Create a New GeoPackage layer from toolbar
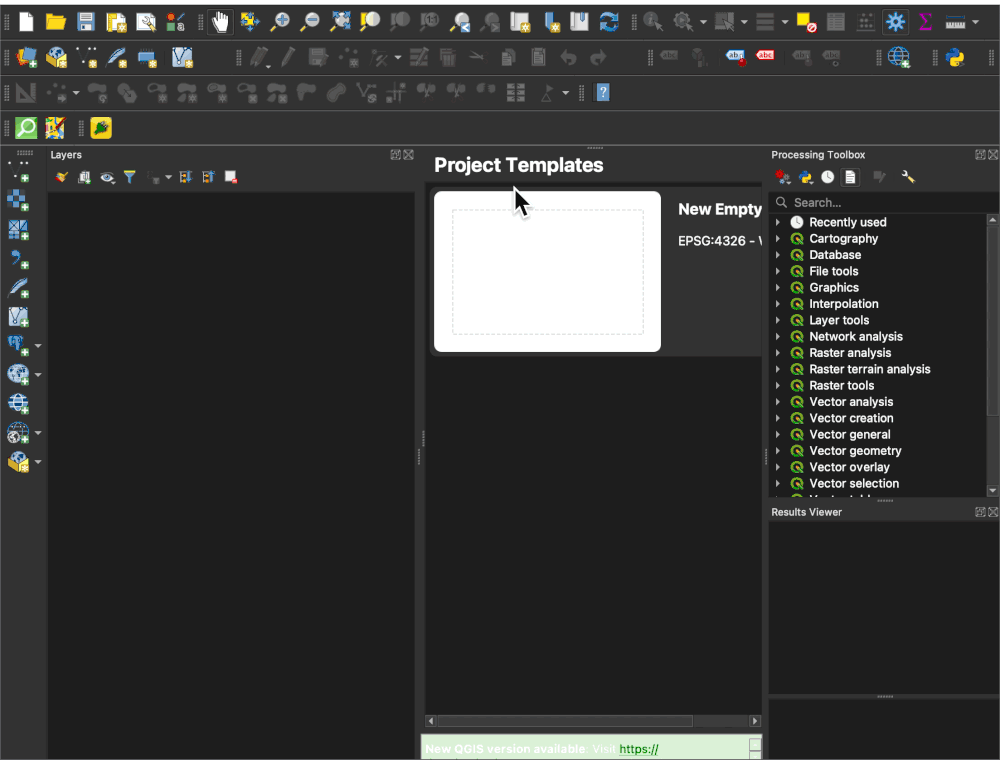The height and width of the screenshot is (760, 1000). [x=57, y=57]
